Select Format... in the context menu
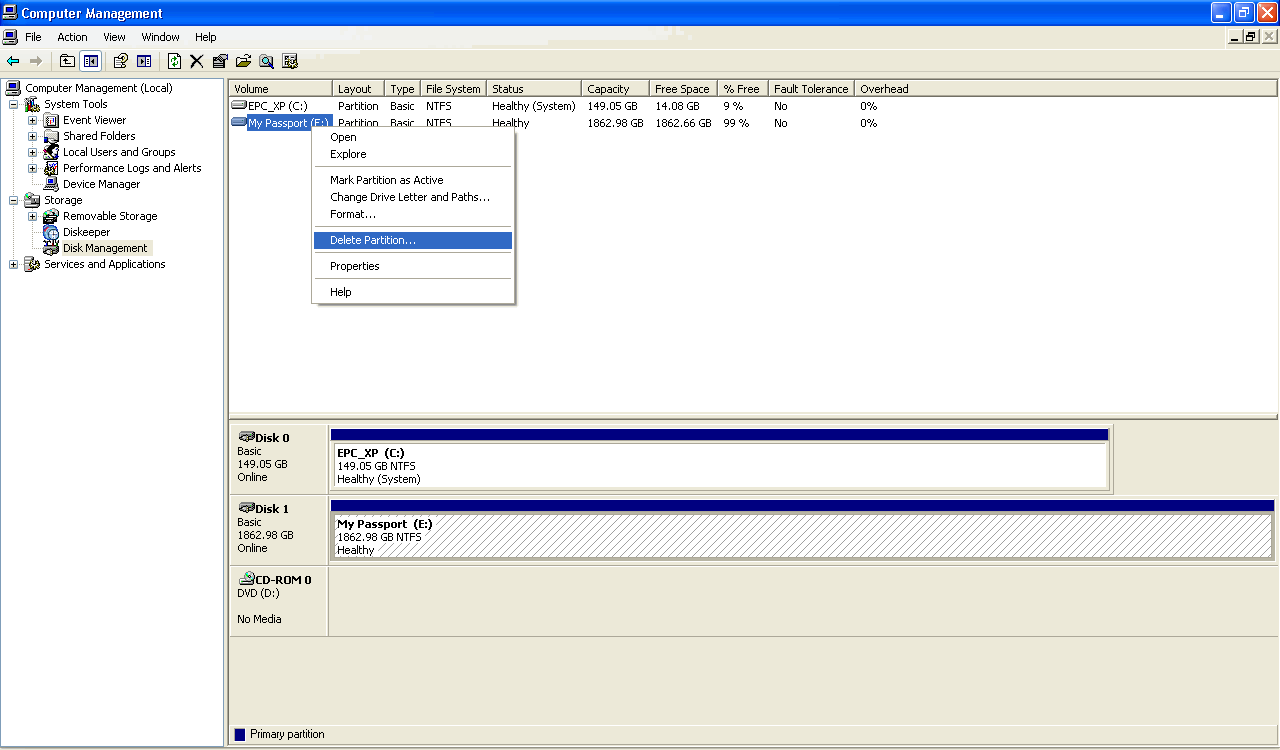The height and width of the screenshot is (750, 1280). pos(353,214)
